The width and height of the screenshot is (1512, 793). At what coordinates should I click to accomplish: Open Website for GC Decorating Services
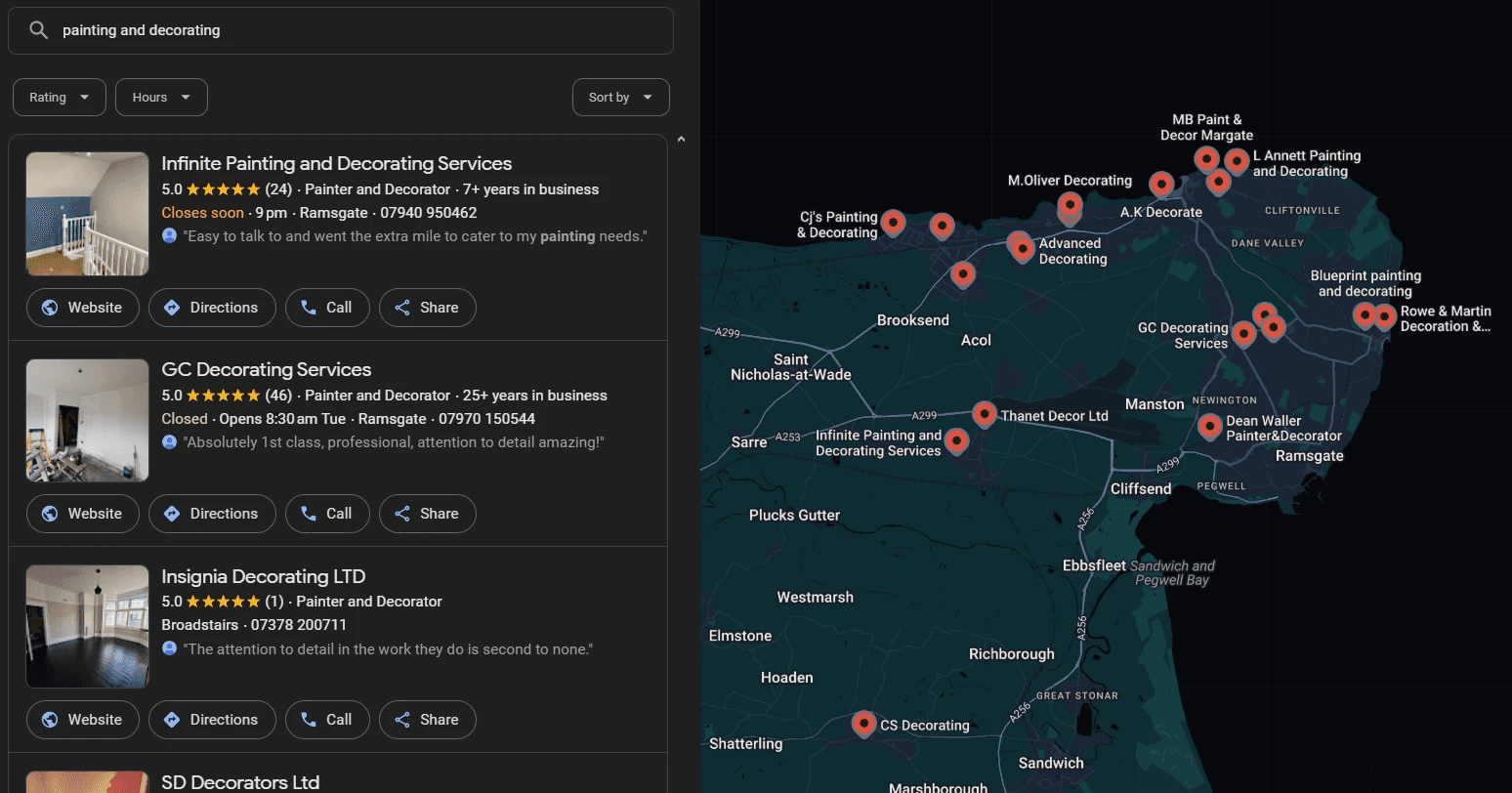tap(83, 514)
